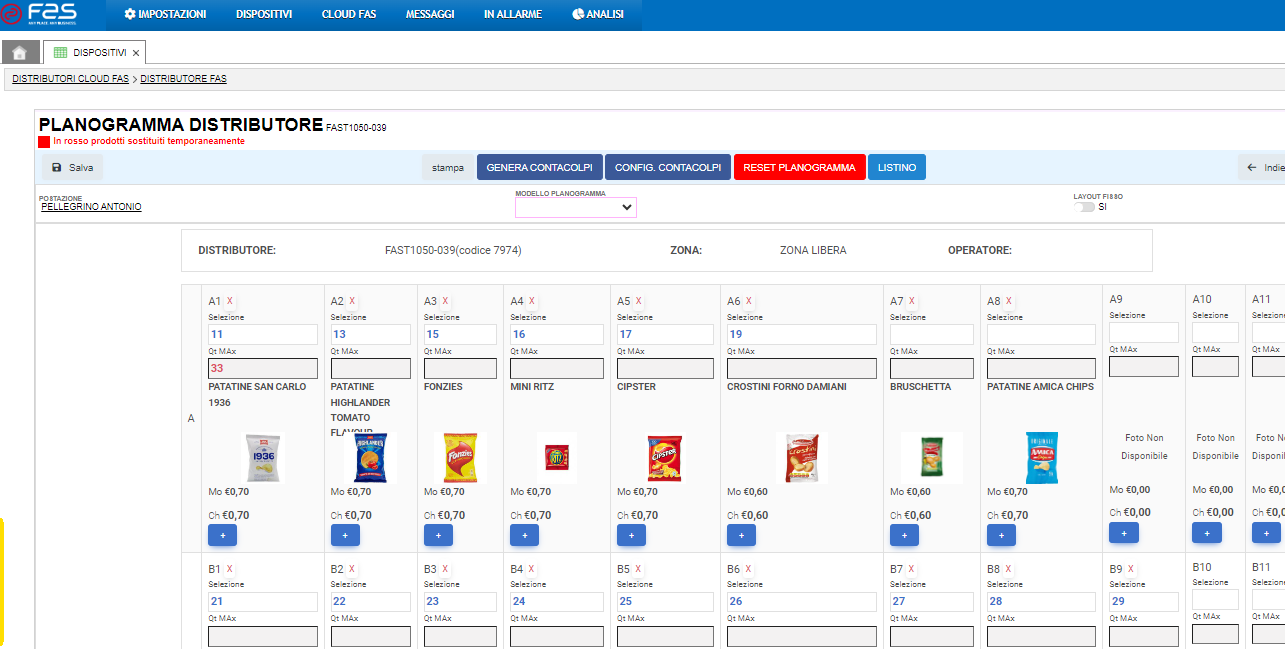Click the plus button under slot A2
1285x650 pixels.
[345, 535]
